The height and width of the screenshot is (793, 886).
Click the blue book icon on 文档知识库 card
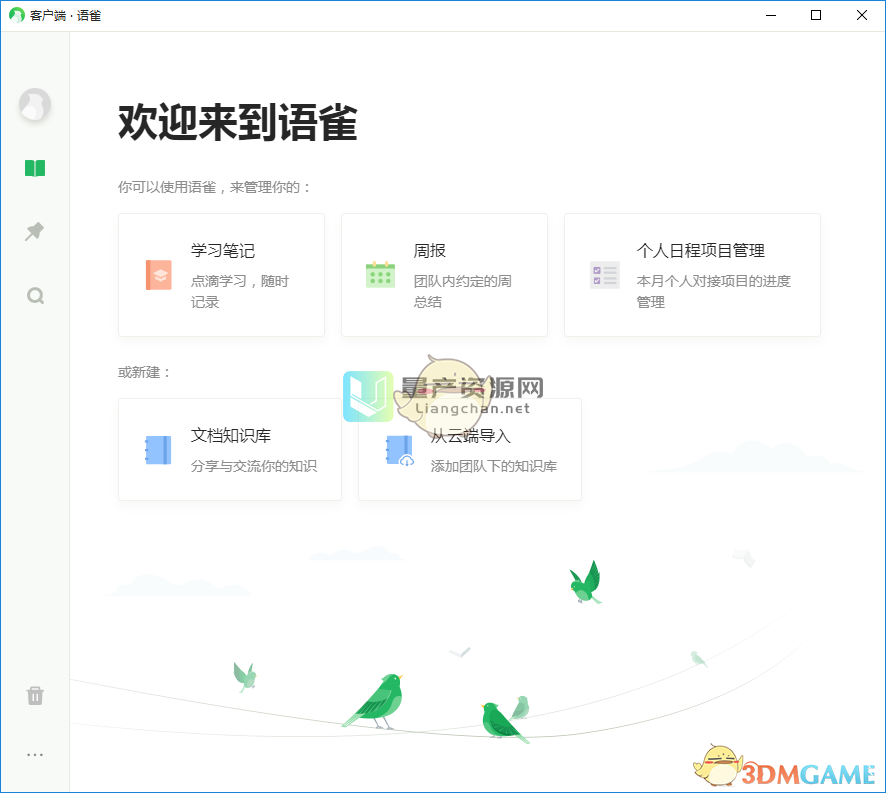pyautogui.click(x=158, y=449)
